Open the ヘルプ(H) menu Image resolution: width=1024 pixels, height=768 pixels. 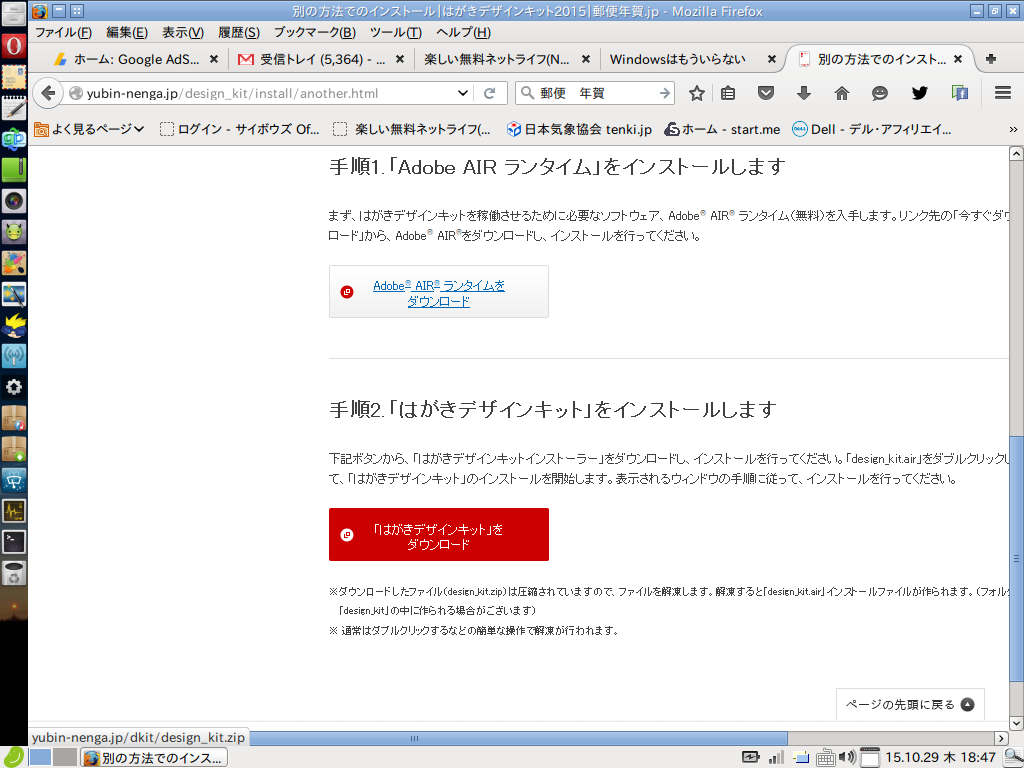tap(463, 32)
